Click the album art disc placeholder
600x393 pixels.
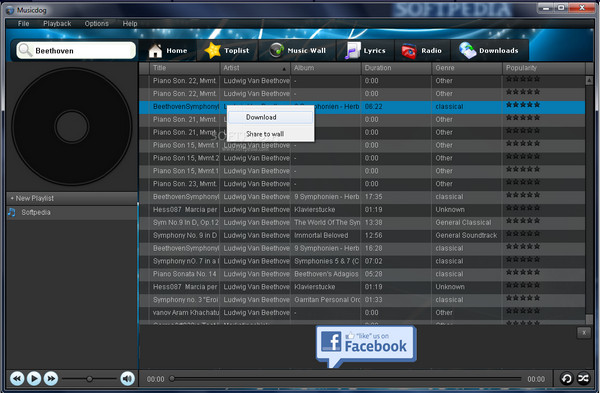72,127
